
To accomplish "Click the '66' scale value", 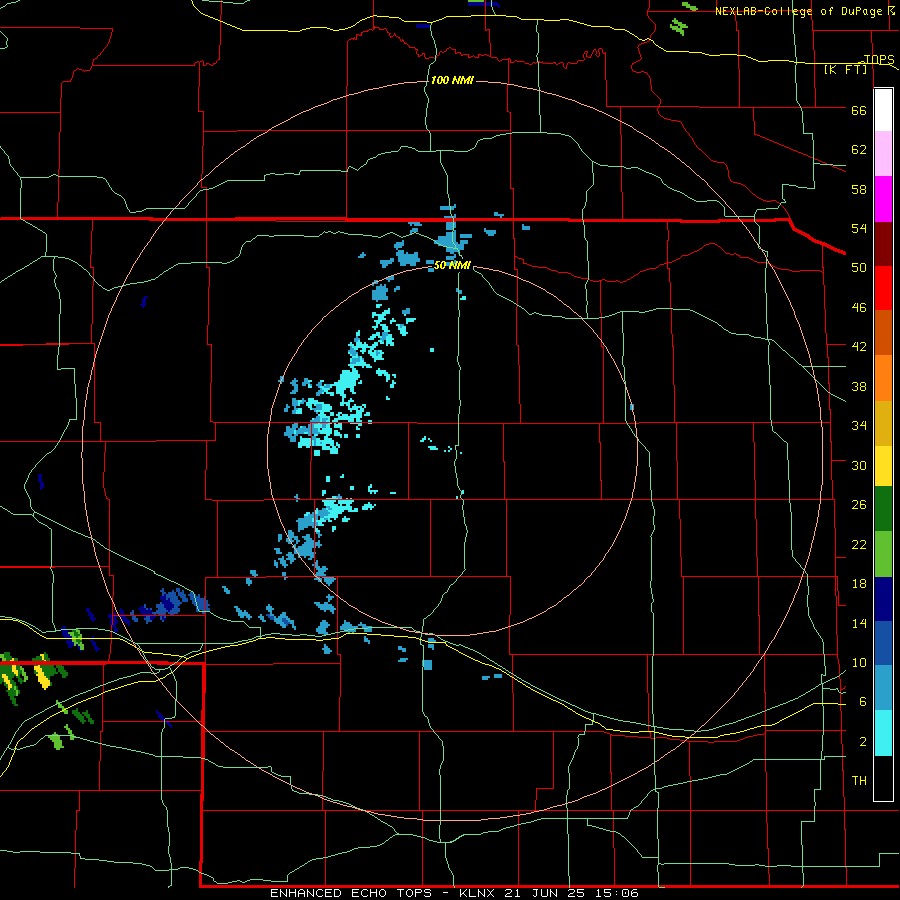I will point(859,110).
